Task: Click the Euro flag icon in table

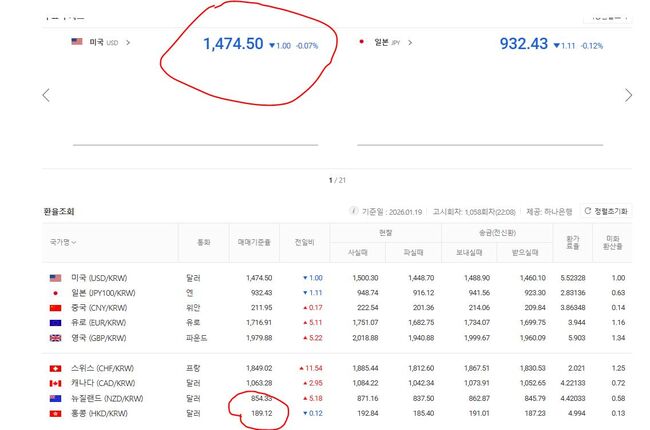Action: click(x=56, y=323)
